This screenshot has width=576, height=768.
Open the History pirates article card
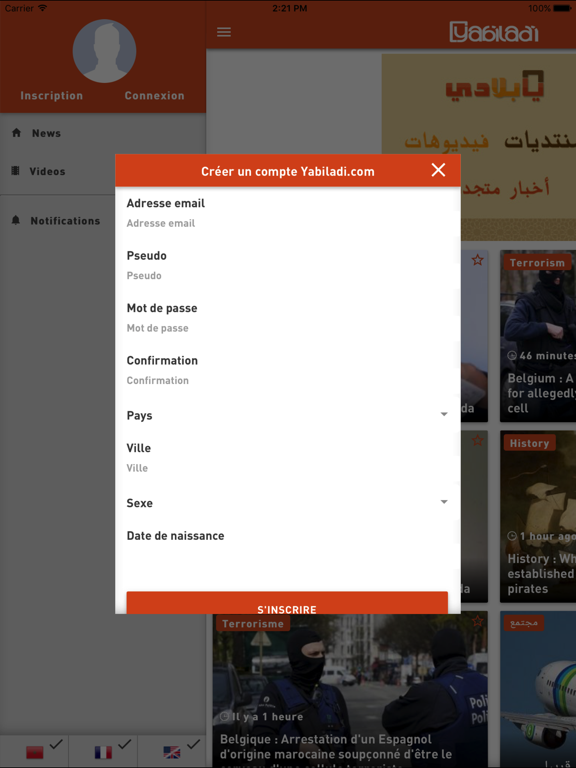click(x=538, y=516)
